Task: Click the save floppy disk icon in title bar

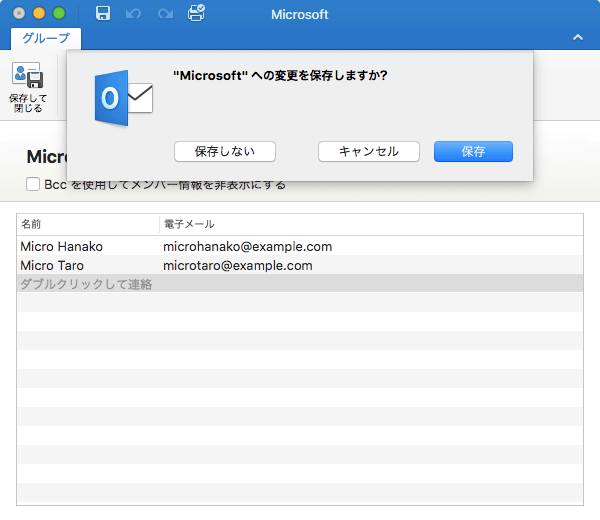Action: [x=103, y=13]
